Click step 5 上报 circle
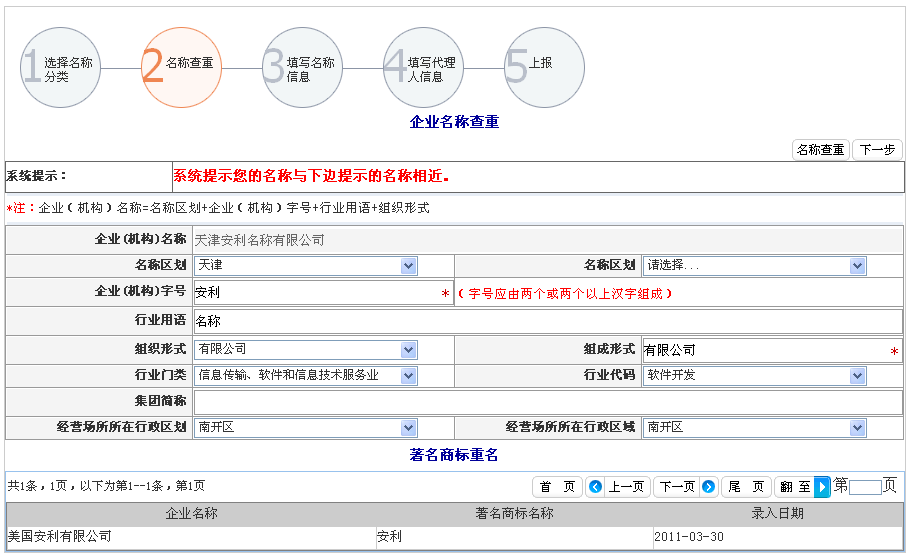Image resolution: width=917 pixels, height=560 pixels. point(544,68)
